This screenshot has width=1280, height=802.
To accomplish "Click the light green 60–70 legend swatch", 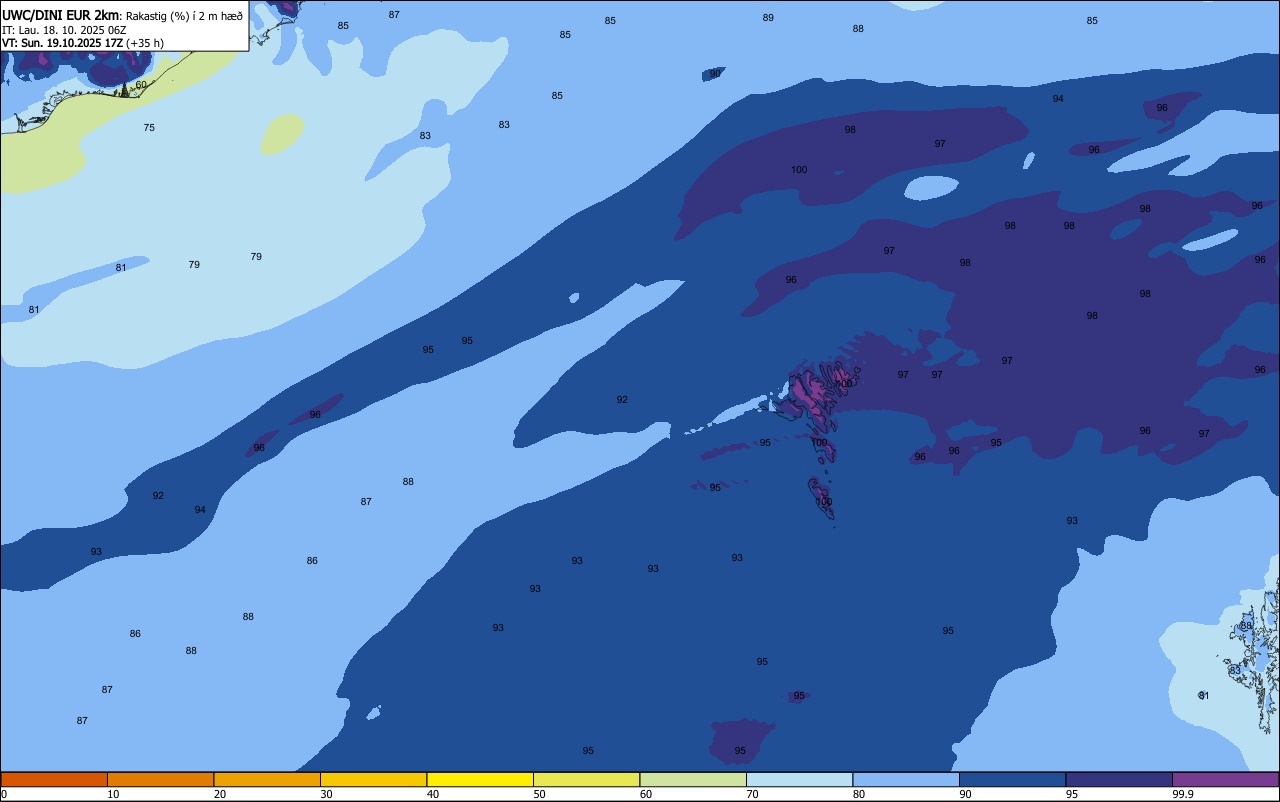I will (x=693, y=779).
